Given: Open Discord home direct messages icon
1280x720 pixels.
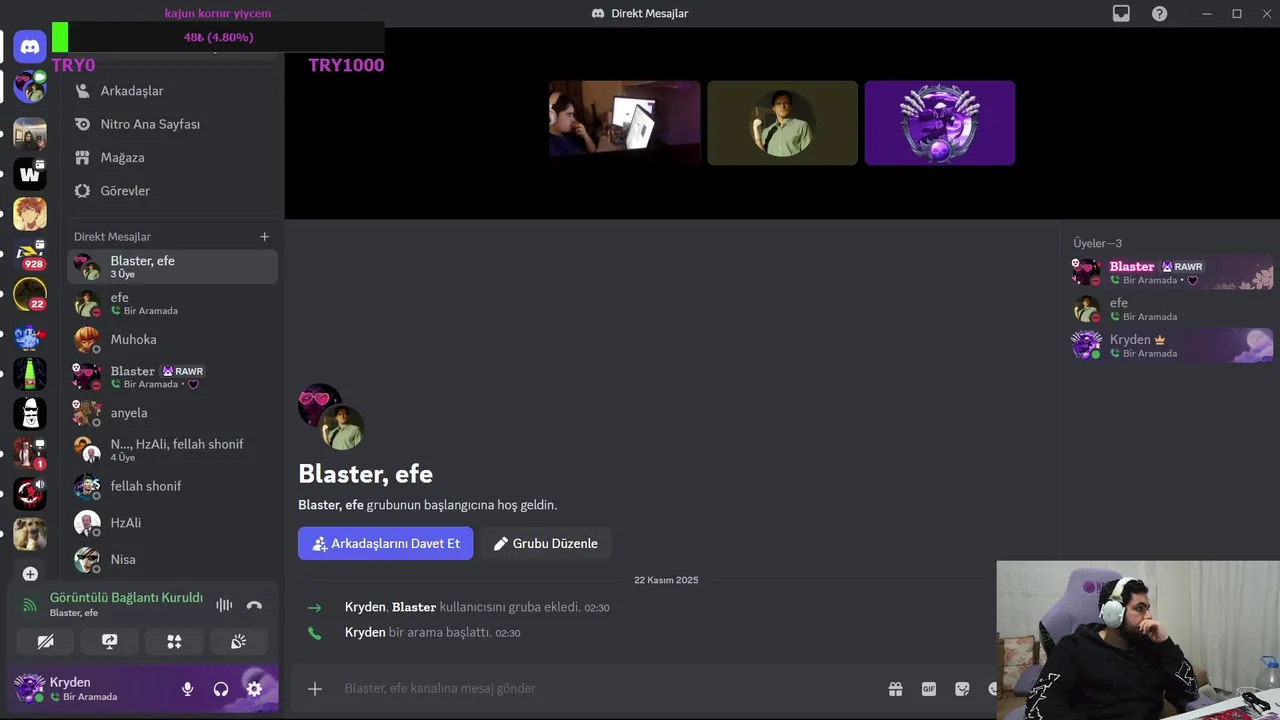Looking at the screenshot, I should point(30,47).
